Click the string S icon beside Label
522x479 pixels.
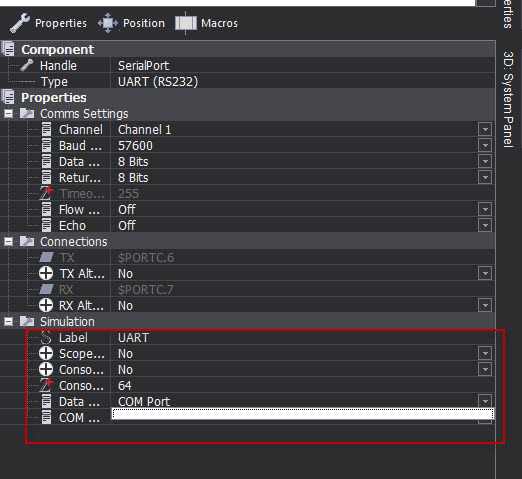pyautogui.click(x=46, y=337)
